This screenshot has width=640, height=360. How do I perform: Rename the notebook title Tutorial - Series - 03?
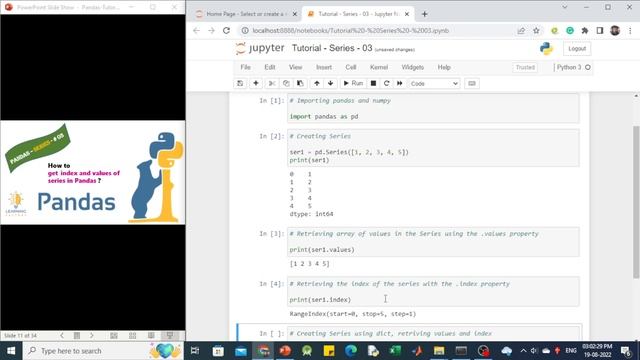(x=332, y=48)
